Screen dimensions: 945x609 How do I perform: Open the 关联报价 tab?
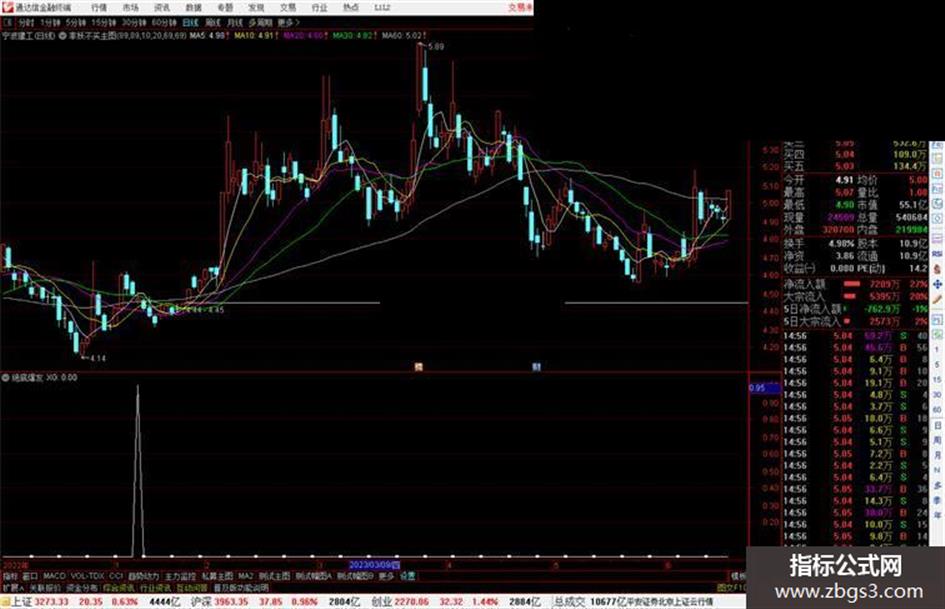(45, 587)
